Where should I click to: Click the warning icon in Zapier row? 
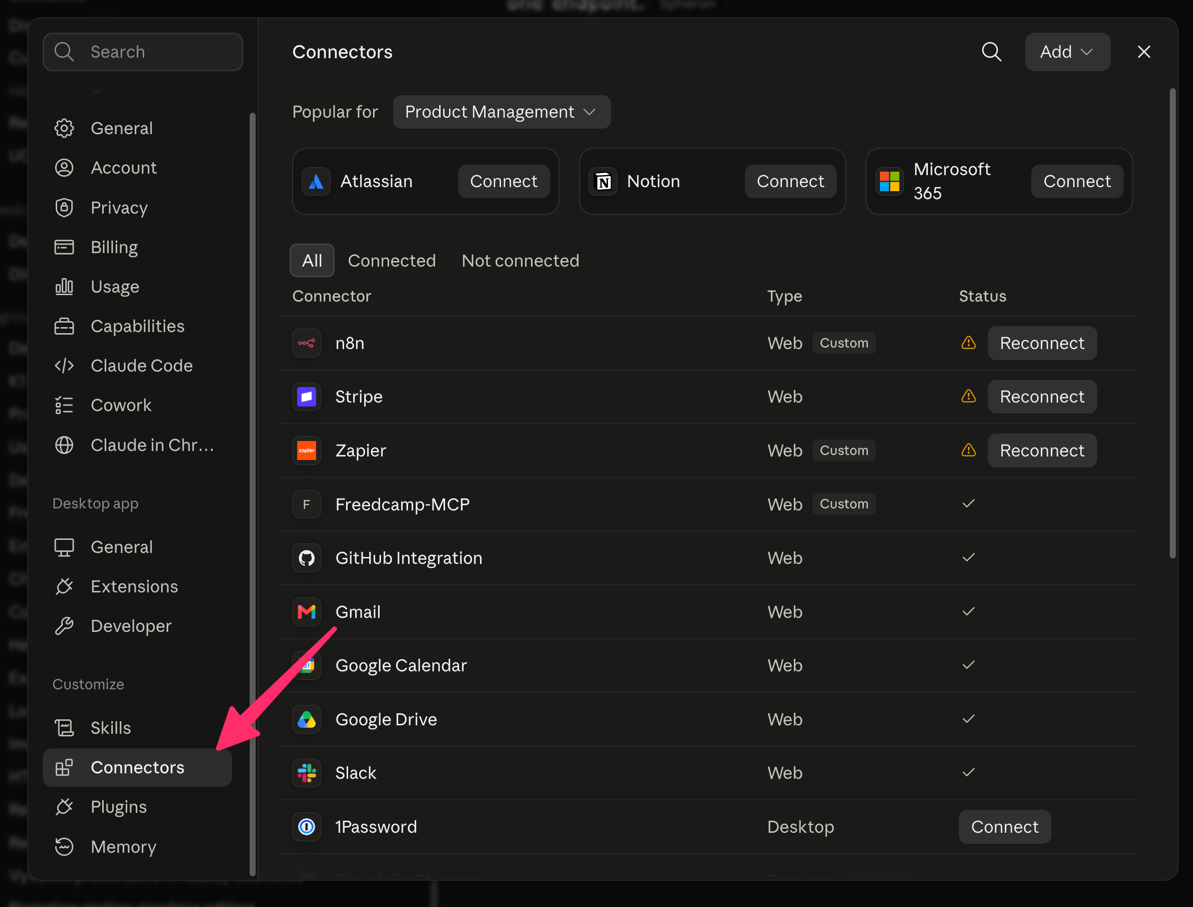968,450
